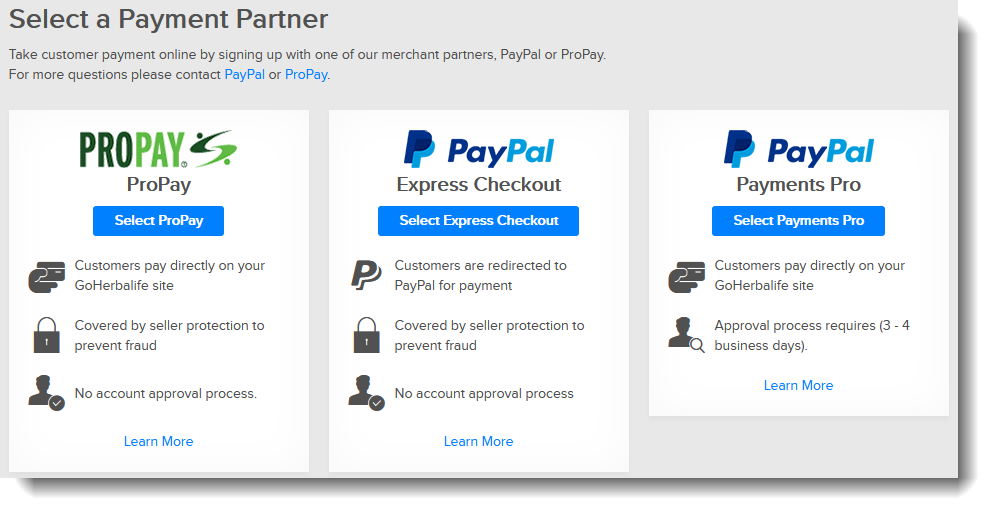993x513 pixels.
Task: Click the credit card icon in ProPay card
Action: pyautogui.click(x=46, y=276)
